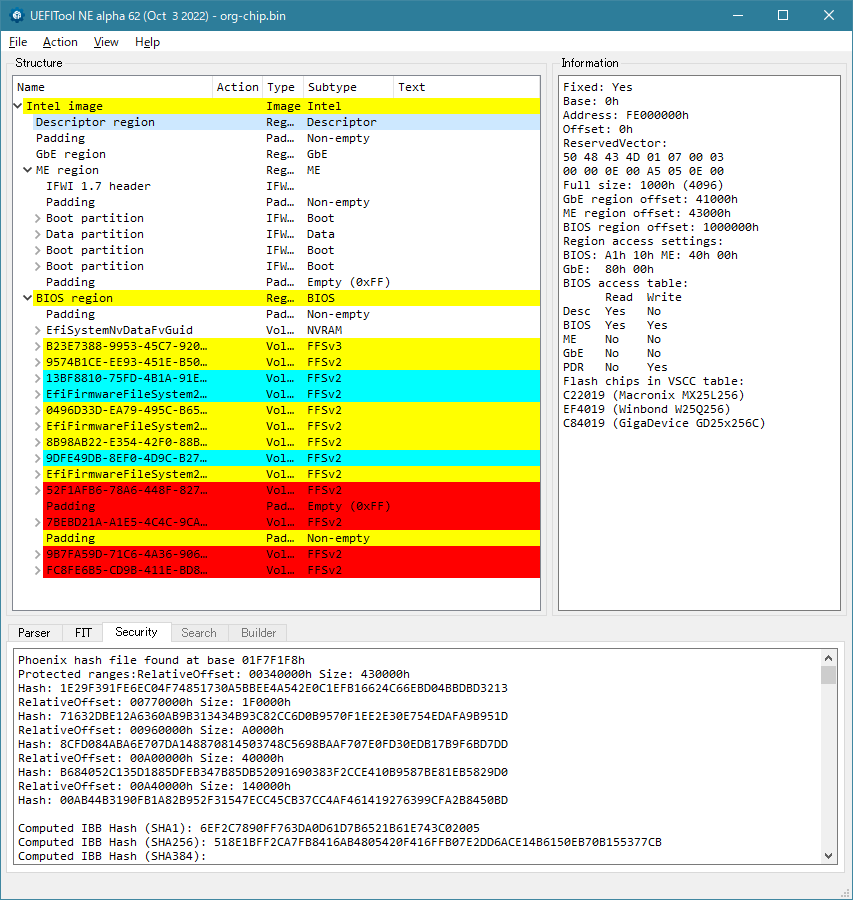Click 'Phoenix hash file found' log line
Image resolution: width=853 pixels, height=900 pixels.
tap(161, 660)
